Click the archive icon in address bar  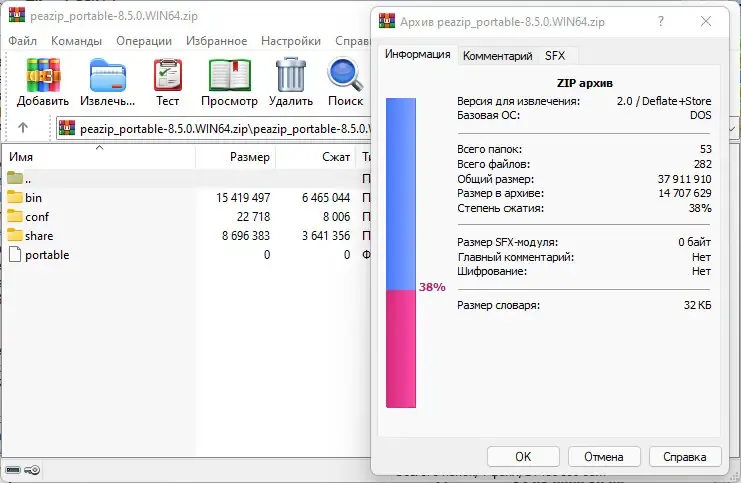coord(67,128)
